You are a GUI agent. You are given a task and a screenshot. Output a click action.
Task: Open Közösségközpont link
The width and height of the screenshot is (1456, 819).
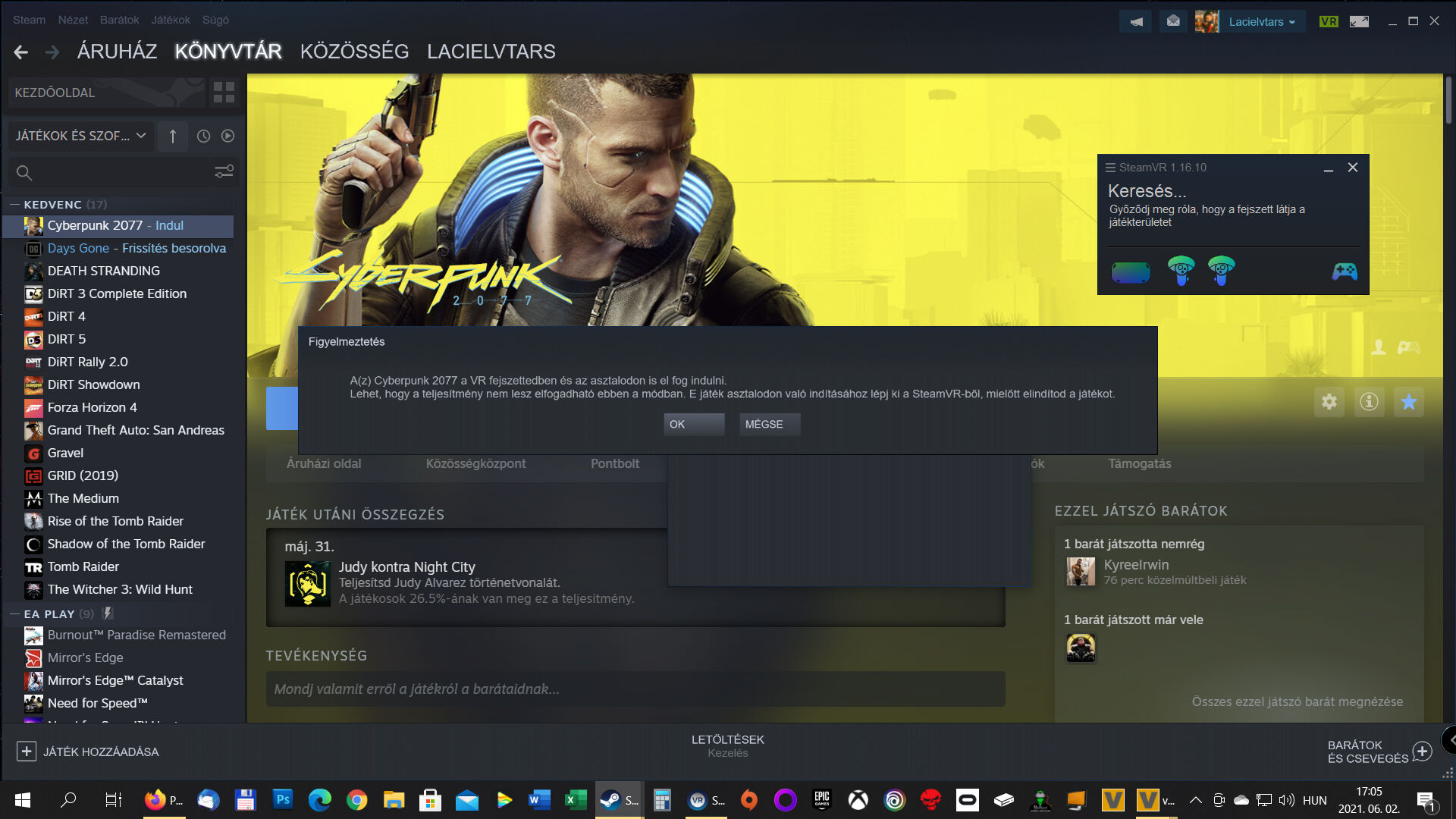(475, 463)
